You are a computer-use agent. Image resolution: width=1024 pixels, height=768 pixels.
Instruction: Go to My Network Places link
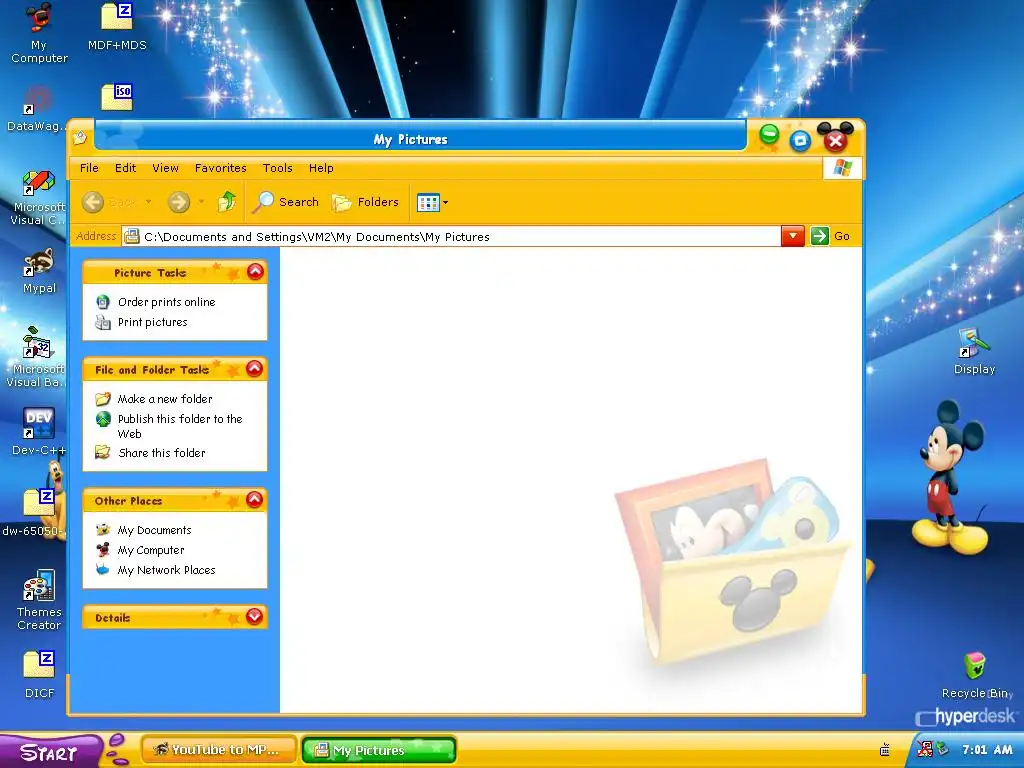(x=166, y=570)
